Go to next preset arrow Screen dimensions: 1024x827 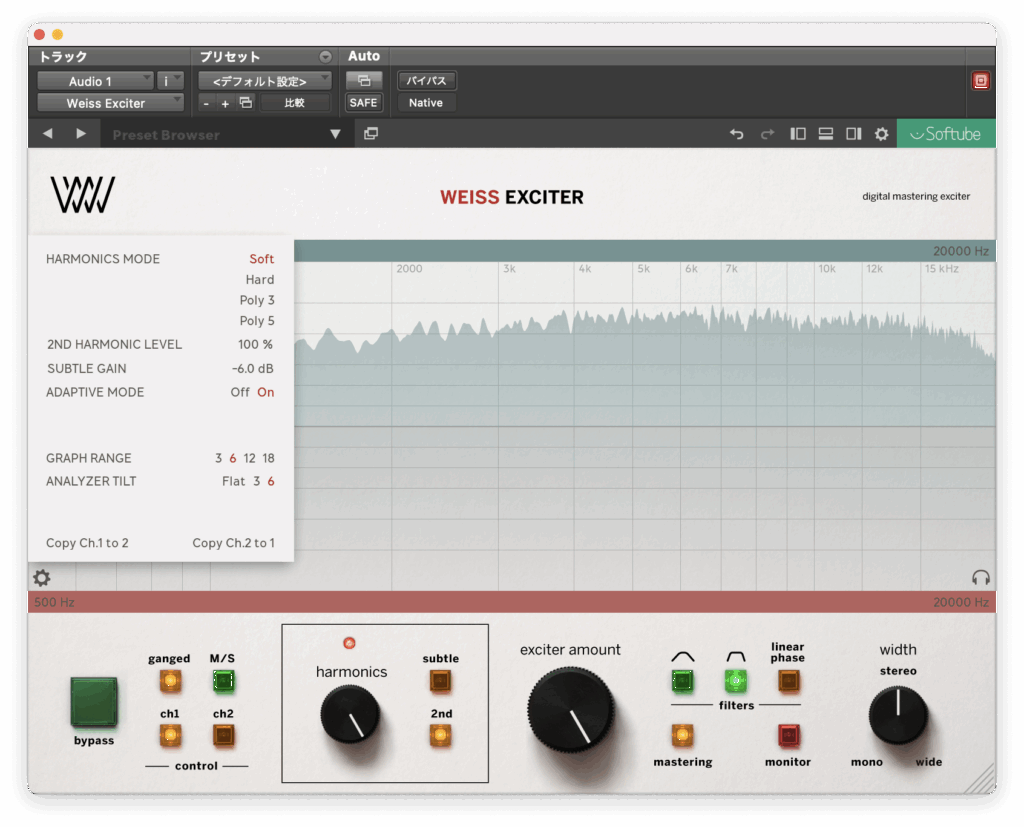81,133
